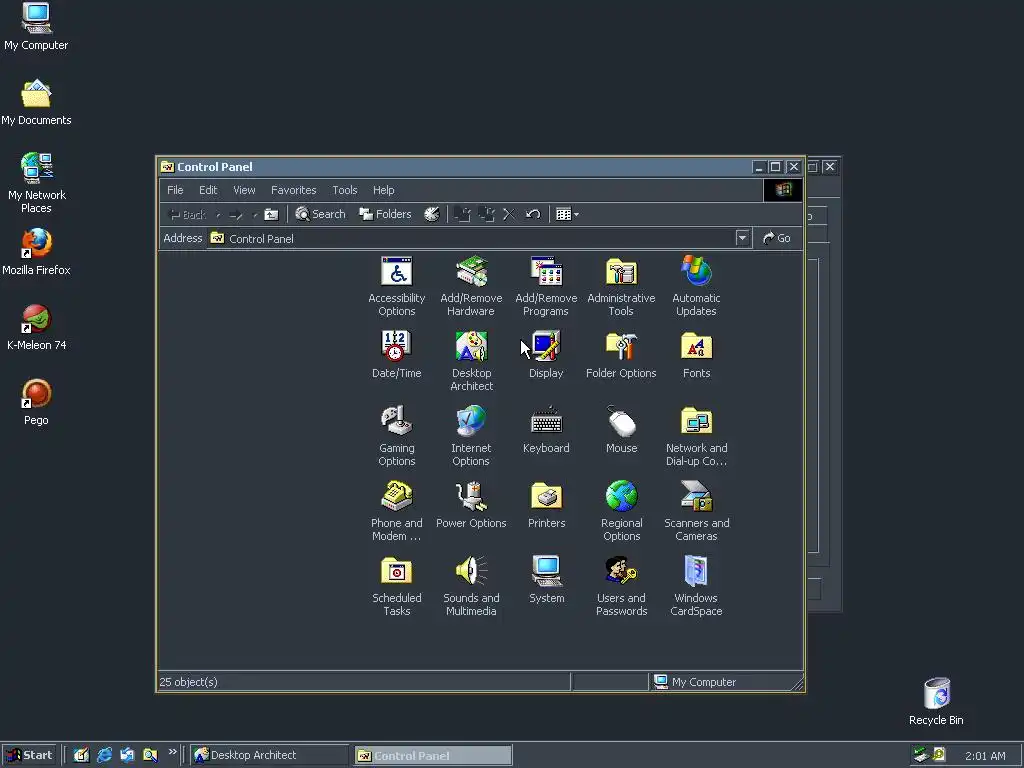The image size is (1024, 768).
Task: Open Add/Remove Programs
Action: 546,286
